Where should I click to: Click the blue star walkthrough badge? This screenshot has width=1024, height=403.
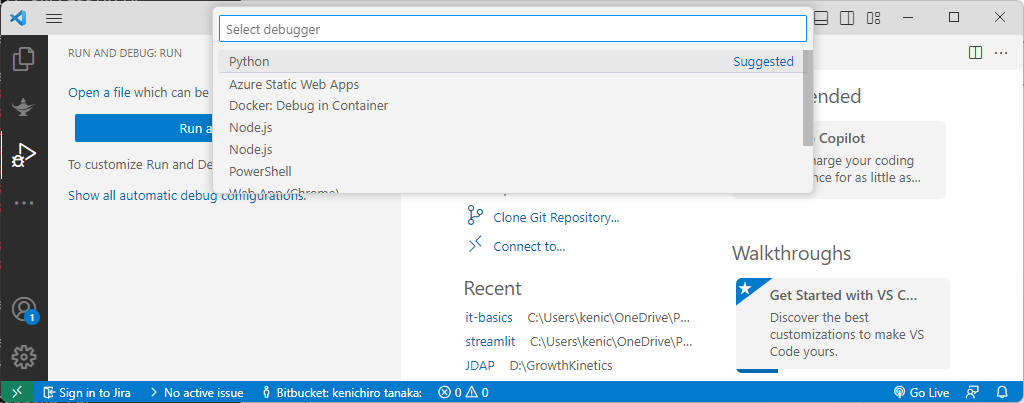(745, 288)
